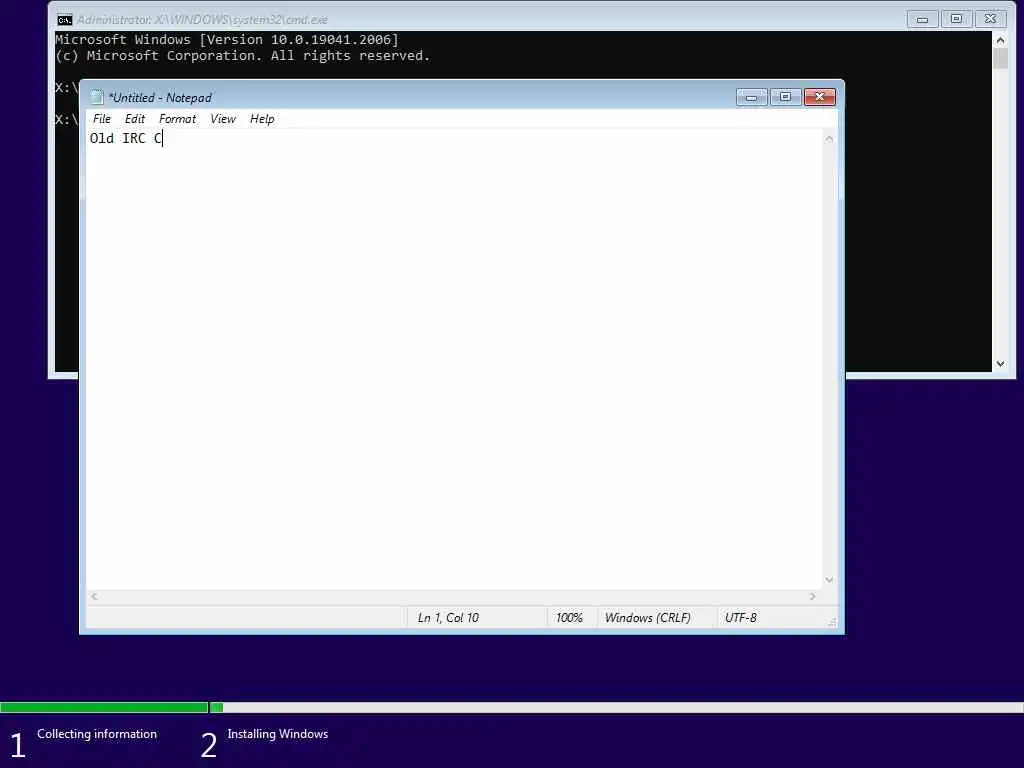Click the 100% zoom status entry
Screen dimensions: 1024x768
coord(569,618)
